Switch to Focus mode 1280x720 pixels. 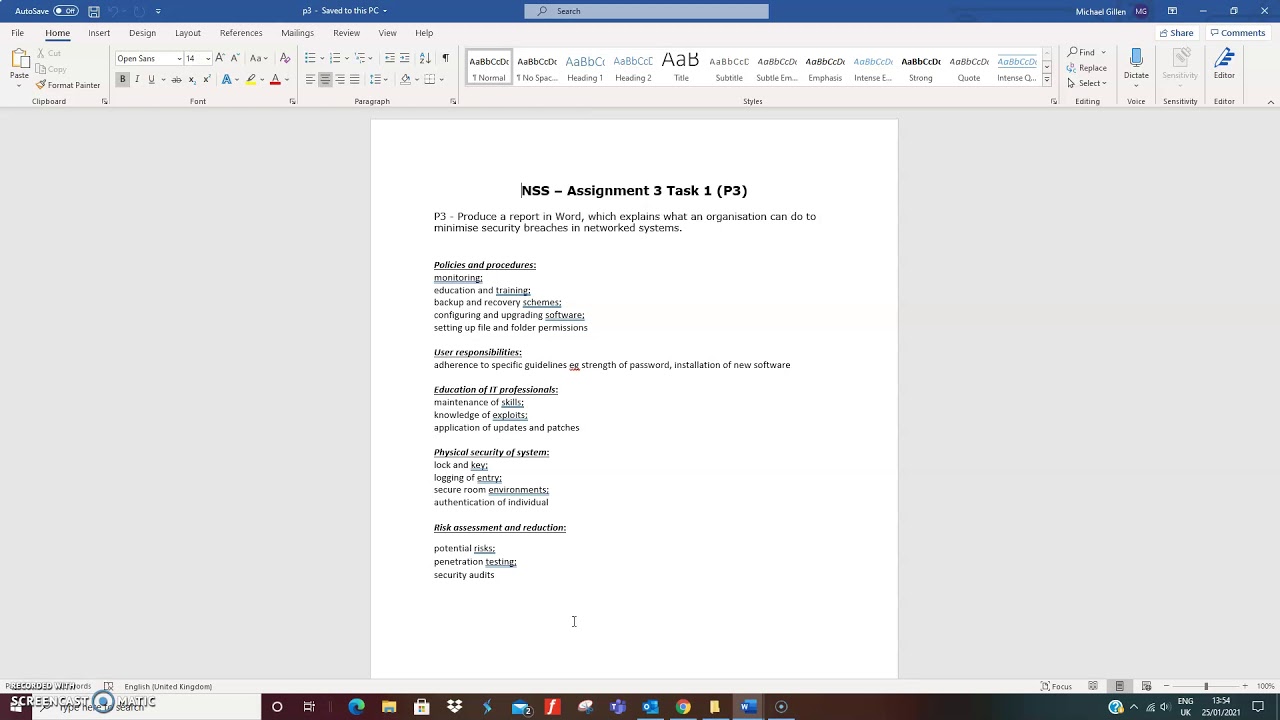click(1056, 686)
